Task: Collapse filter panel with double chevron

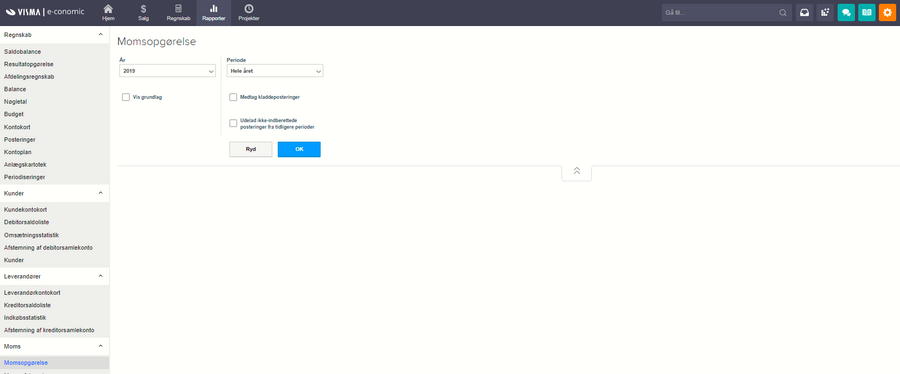Action: [x=576, y=172]
